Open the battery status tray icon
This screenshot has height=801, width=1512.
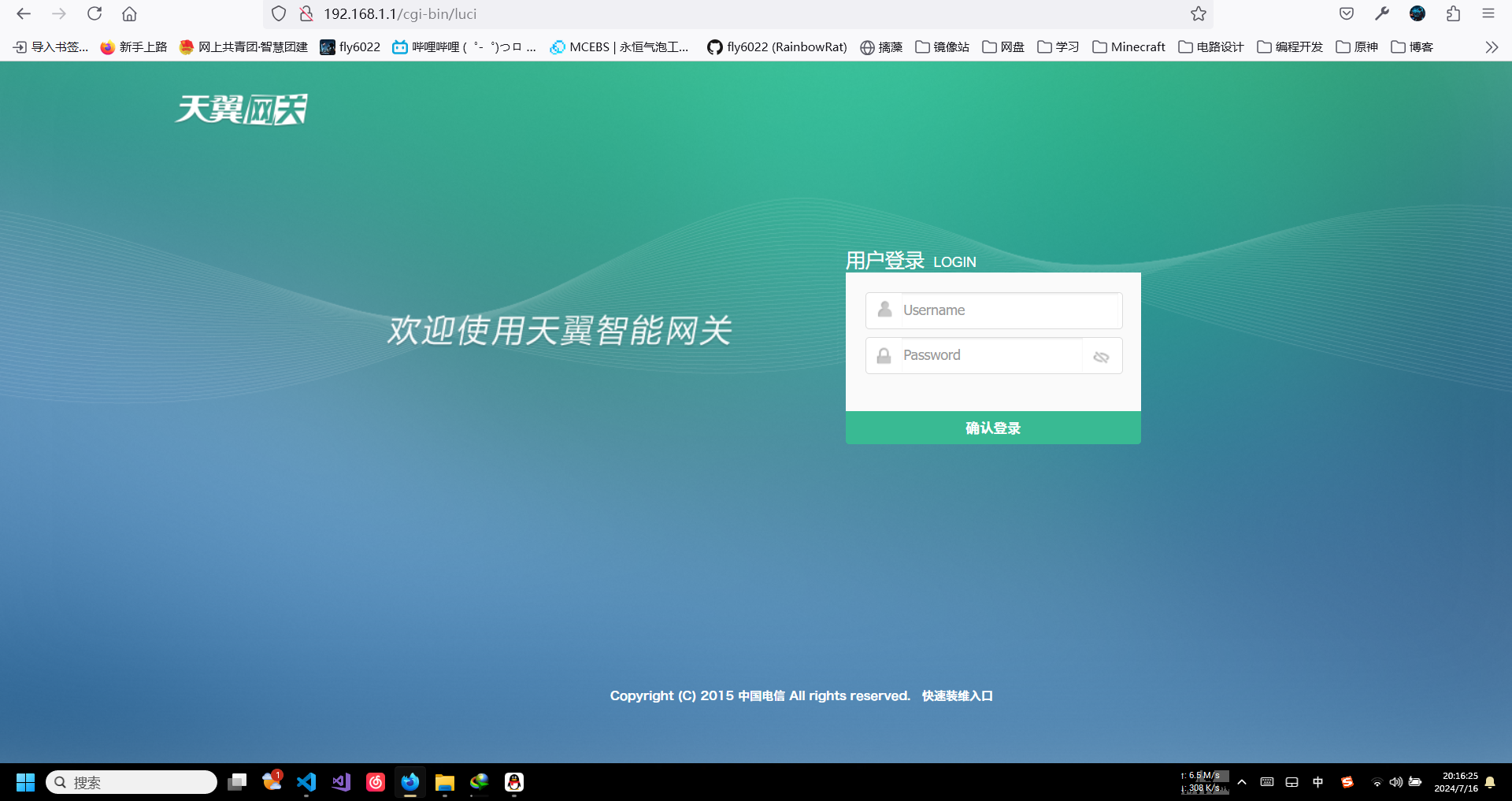tap(1415, 782)
